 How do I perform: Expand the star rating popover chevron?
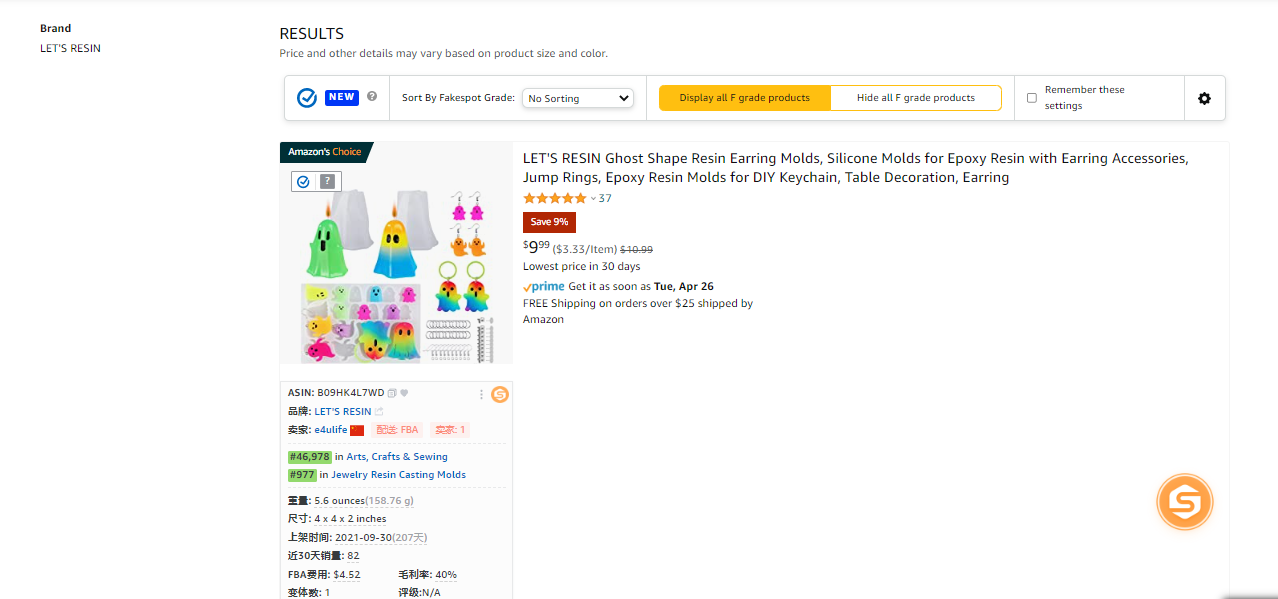tap(593, 198)
